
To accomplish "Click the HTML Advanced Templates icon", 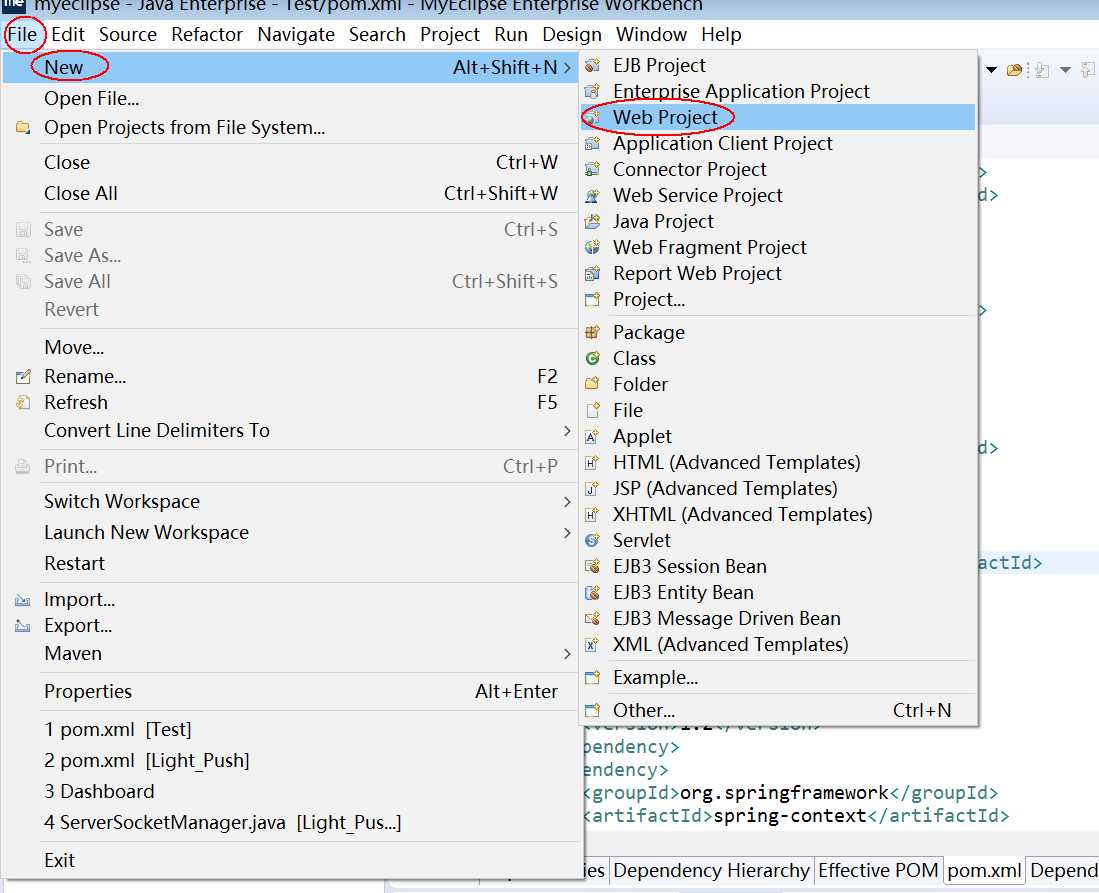I will coord(592,462).
